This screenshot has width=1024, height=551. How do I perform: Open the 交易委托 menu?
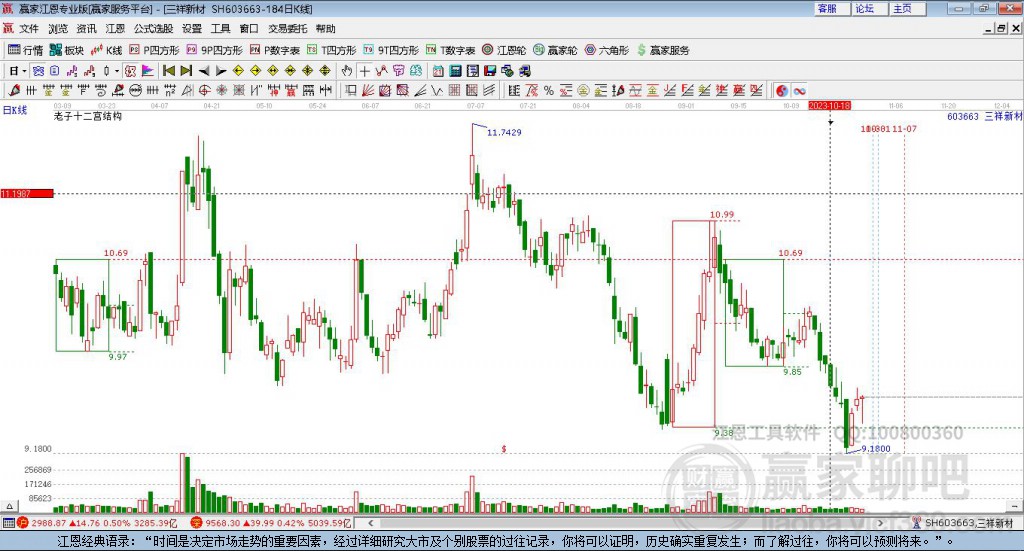[x=287, y=29]
